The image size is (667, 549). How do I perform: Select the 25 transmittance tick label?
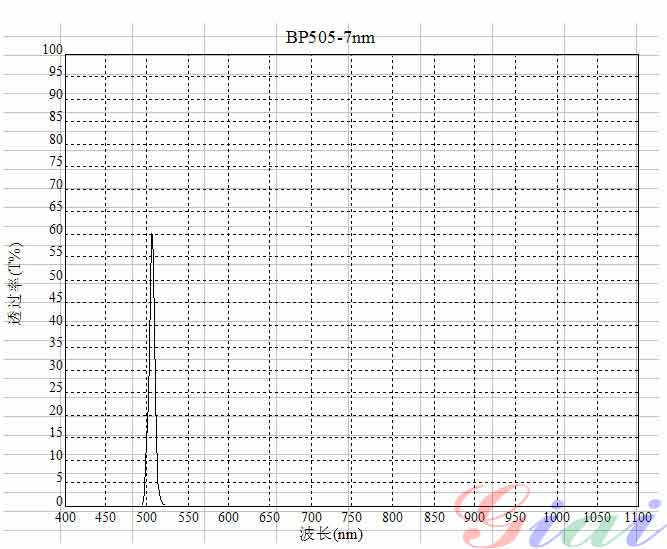(x=56, y=389)
